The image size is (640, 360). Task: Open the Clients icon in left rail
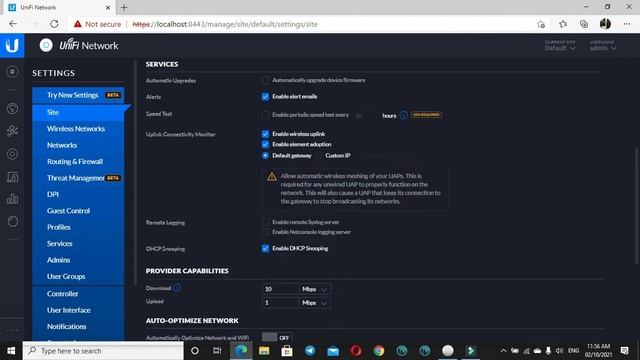12,177
